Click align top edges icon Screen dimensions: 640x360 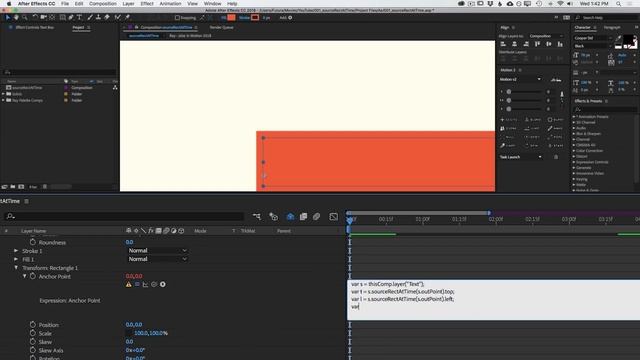point(538,44)
